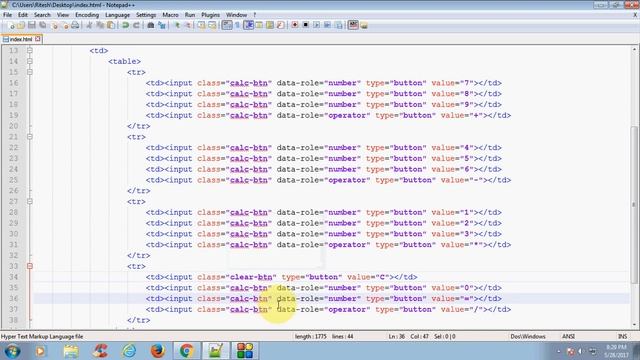Open the Run menu
Screen dimensions: 640x360
coord(190,15)
